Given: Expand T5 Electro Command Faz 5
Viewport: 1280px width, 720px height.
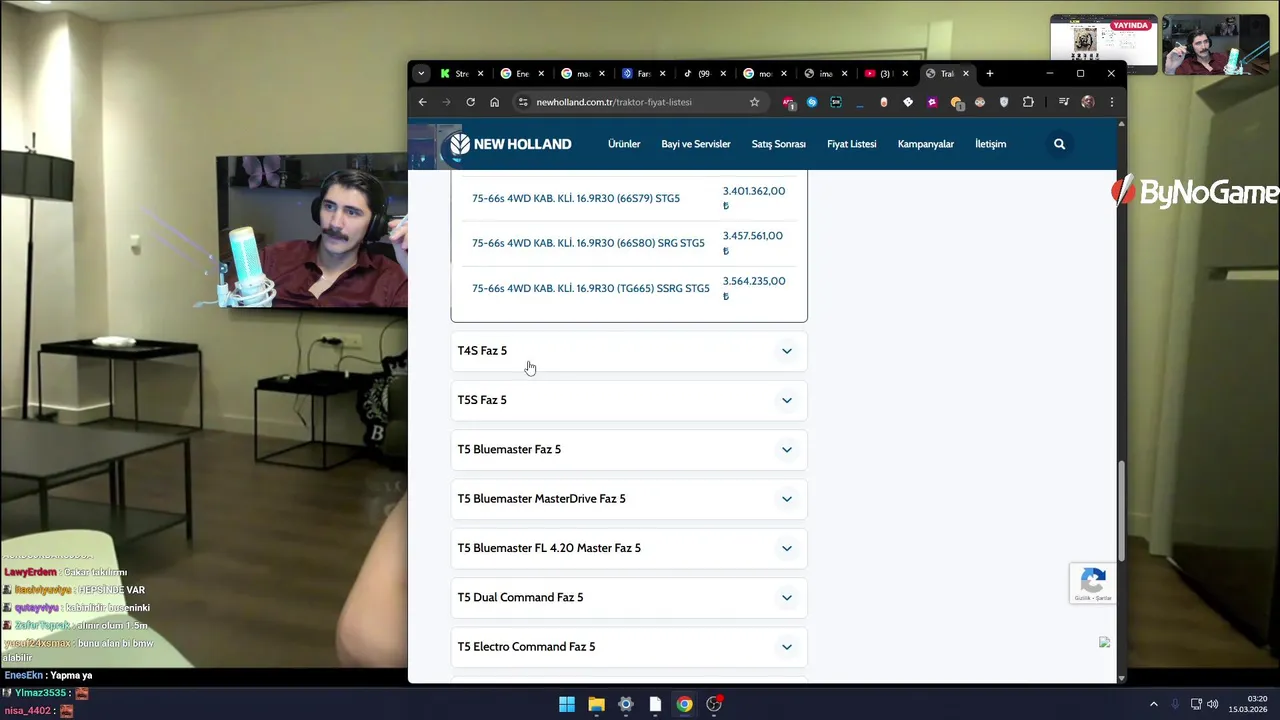Looking at the screenshot, I should coord(629,647).
